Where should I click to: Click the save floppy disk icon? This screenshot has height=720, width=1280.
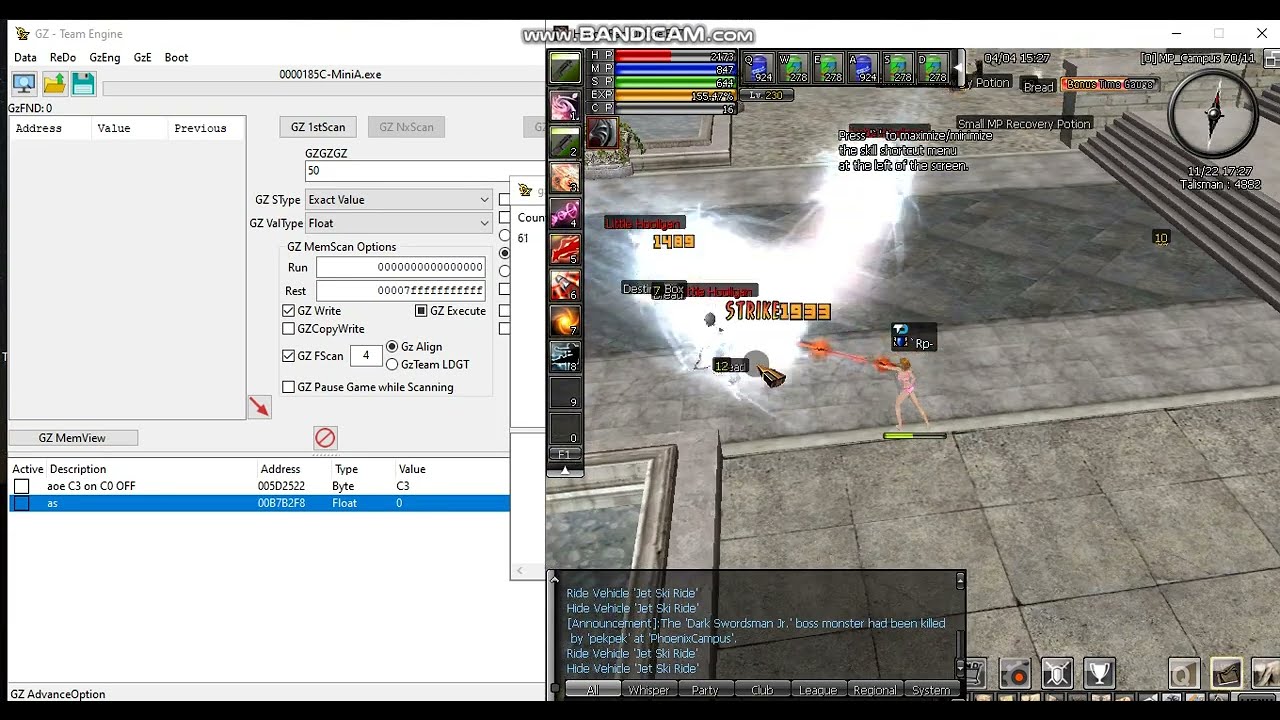[83, 84]
